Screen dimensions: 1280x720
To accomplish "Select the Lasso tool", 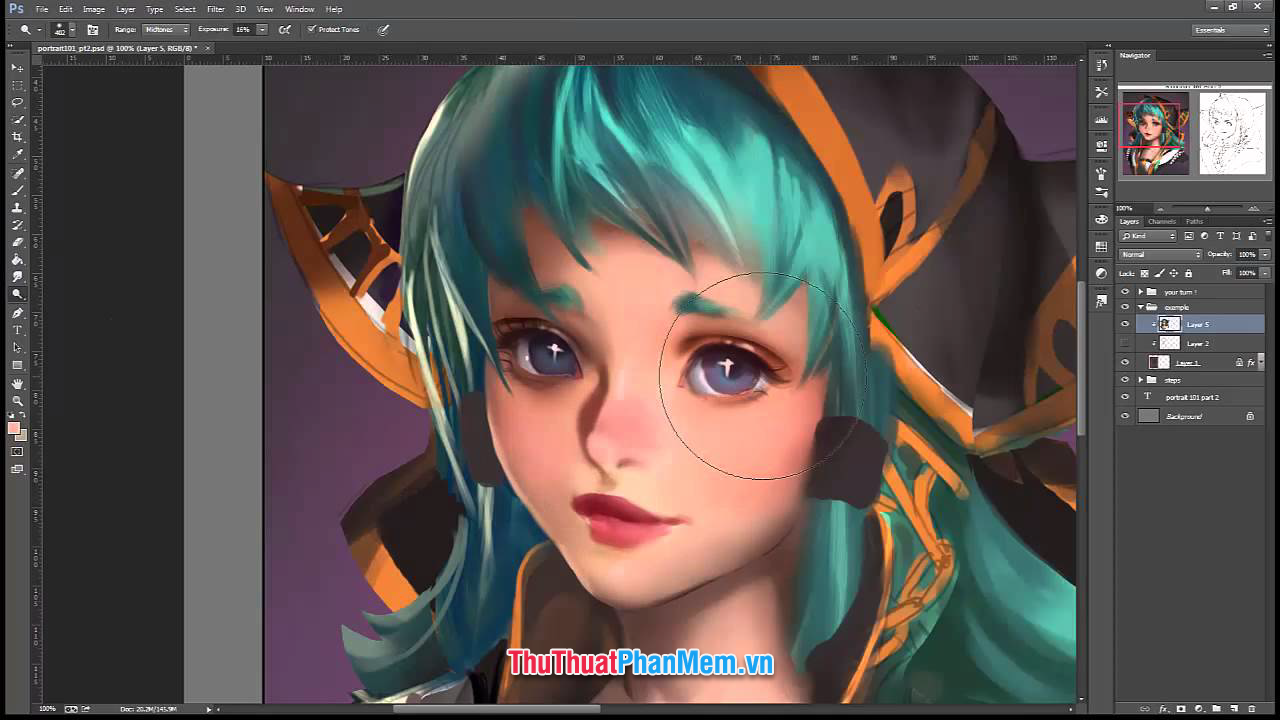I will click(x=18, y=102).
